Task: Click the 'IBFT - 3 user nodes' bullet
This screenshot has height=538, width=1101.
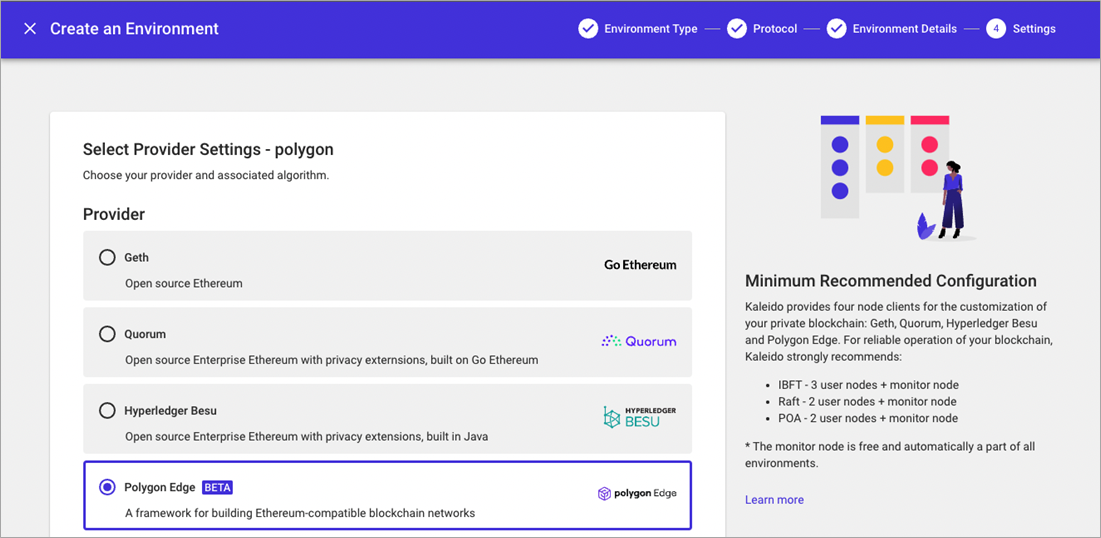Action: pos(868,385)
